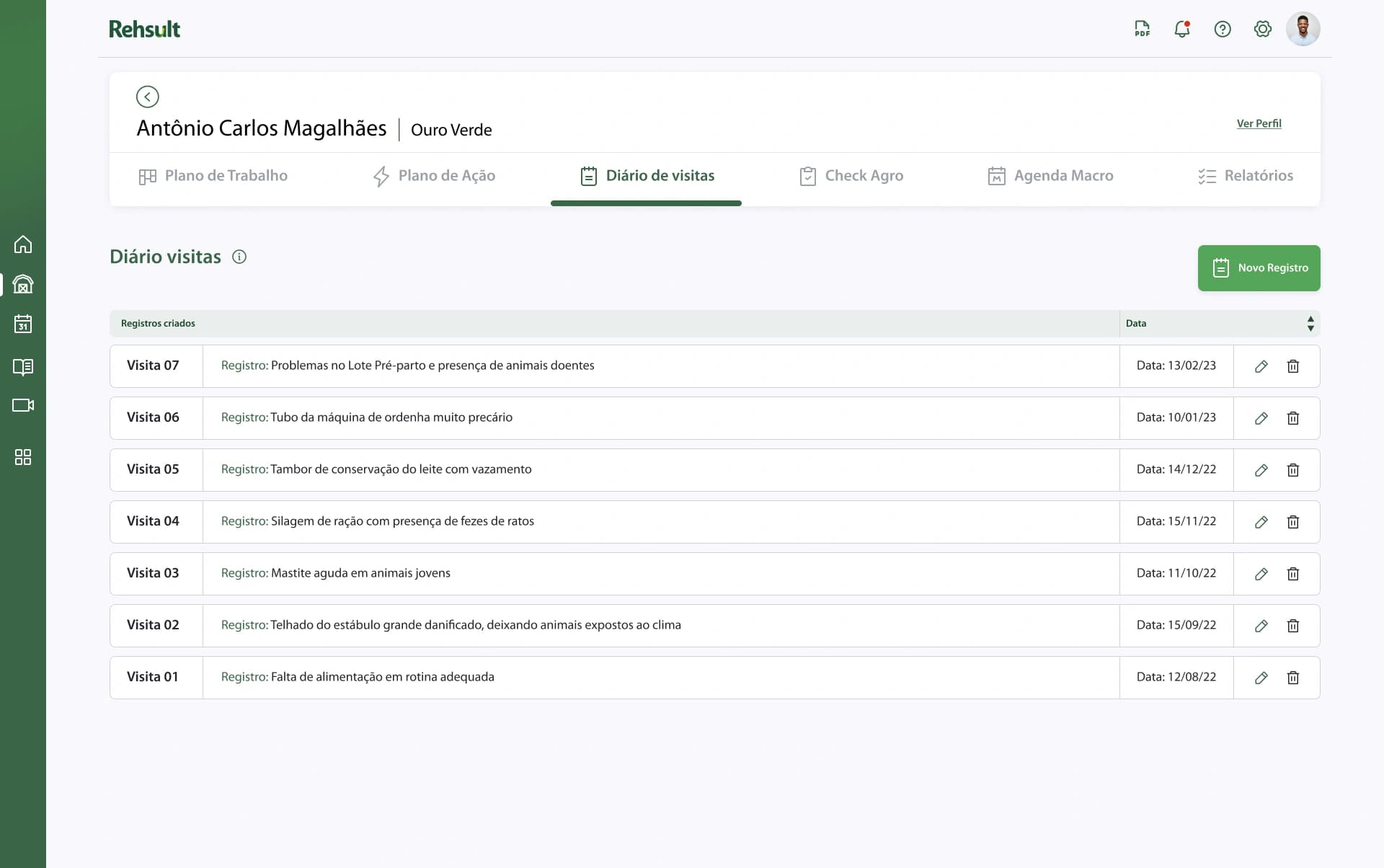Delete the Visita 06 record
The image size is (1384, 868).
point(1293,418)
